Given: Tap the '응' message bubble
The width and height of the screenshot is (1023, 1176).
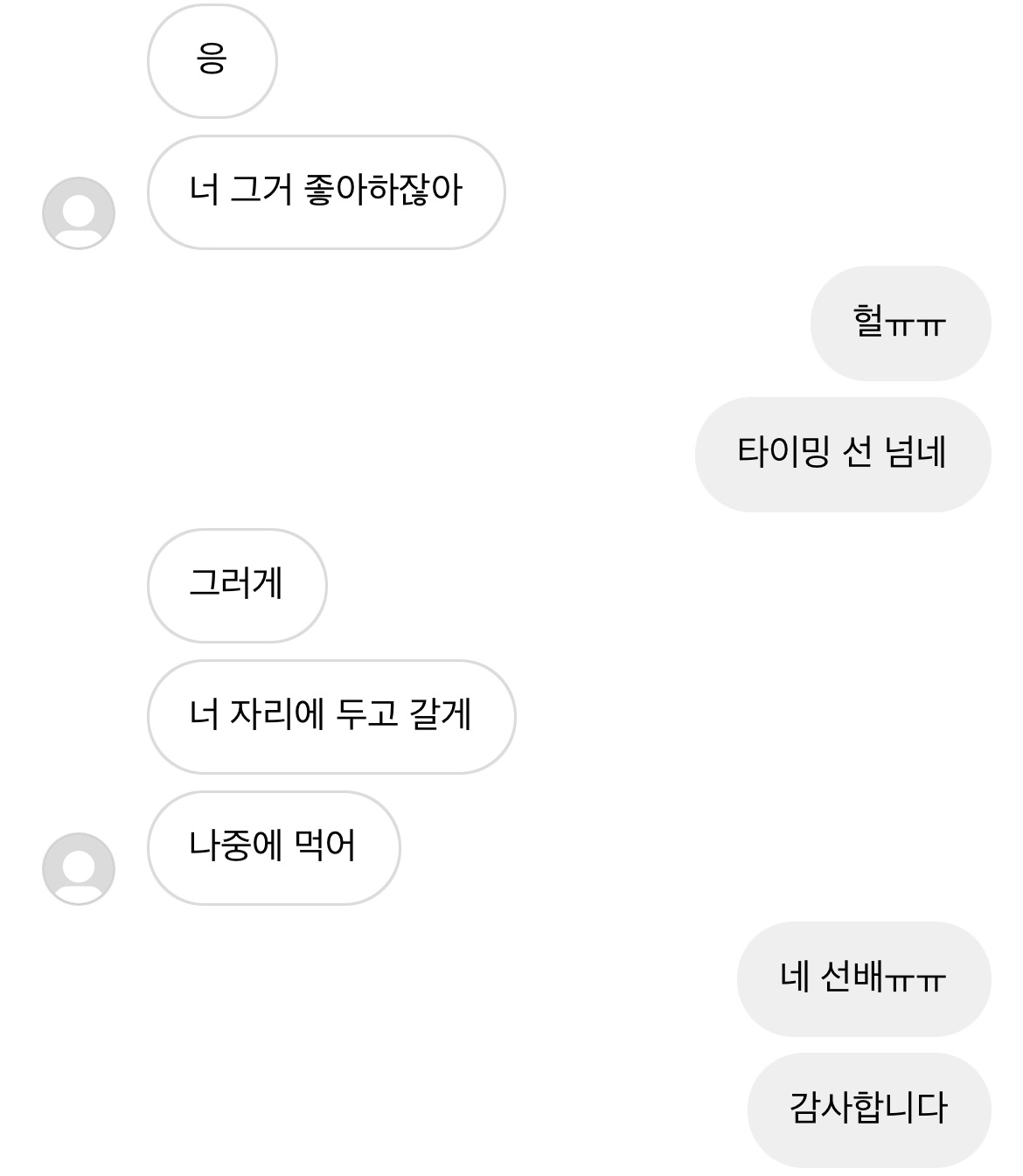Looking at the screenshot, I should pos(212,61).
